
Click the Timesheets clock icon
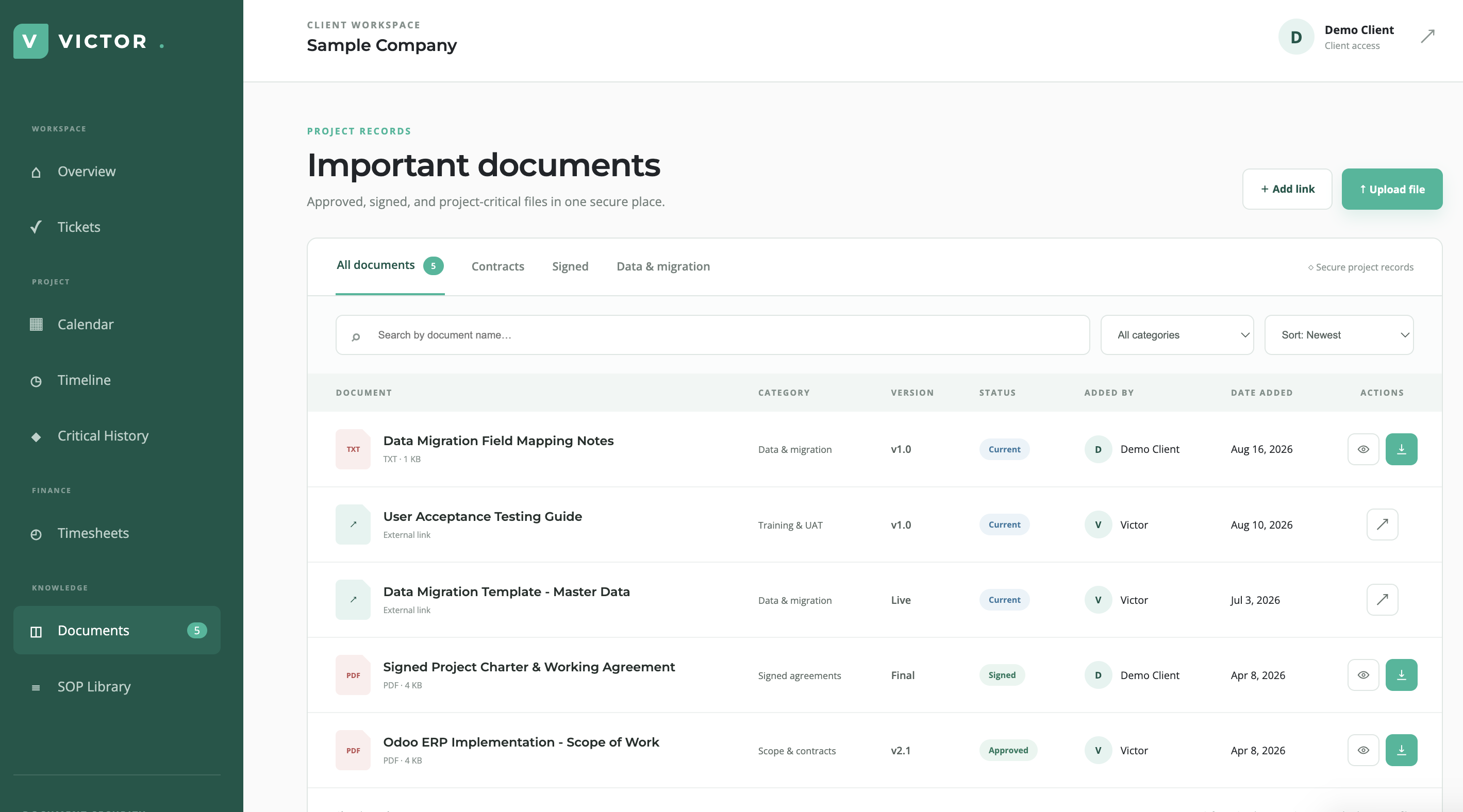click(x=36, y=534)
